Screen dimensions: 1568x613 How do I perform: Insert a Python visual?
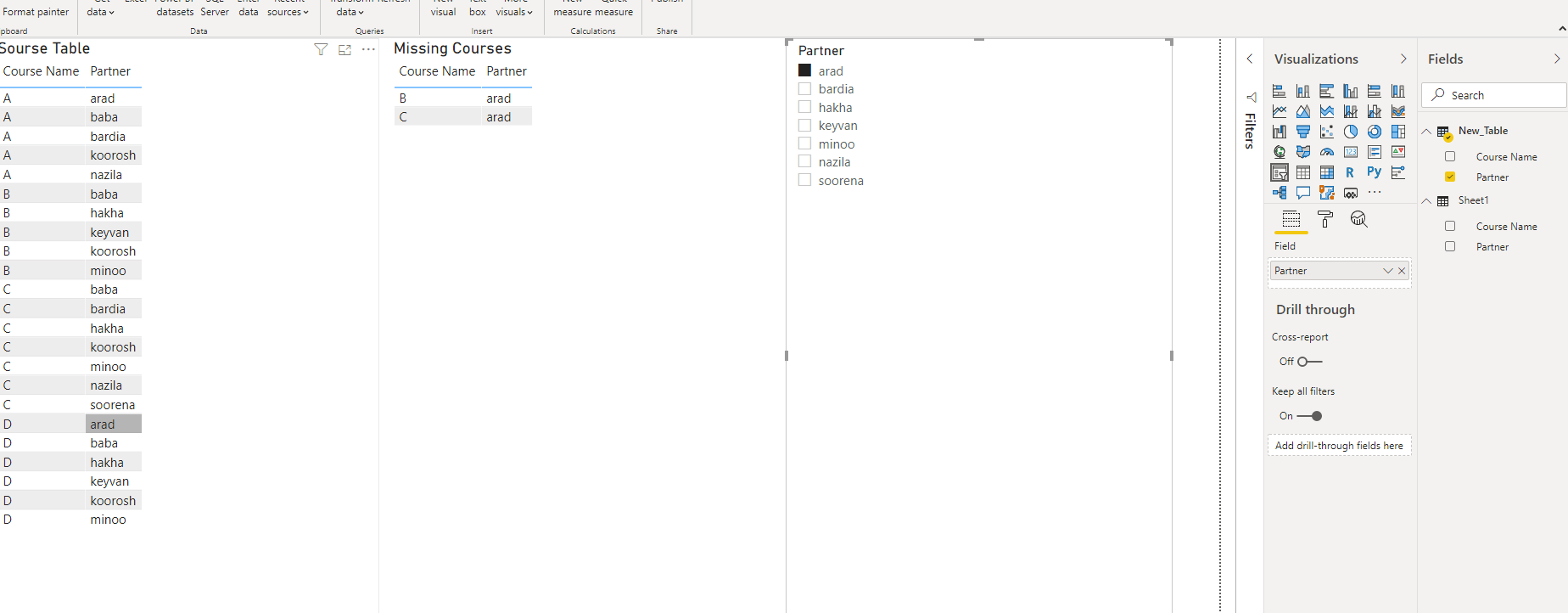click(1375, 172)
